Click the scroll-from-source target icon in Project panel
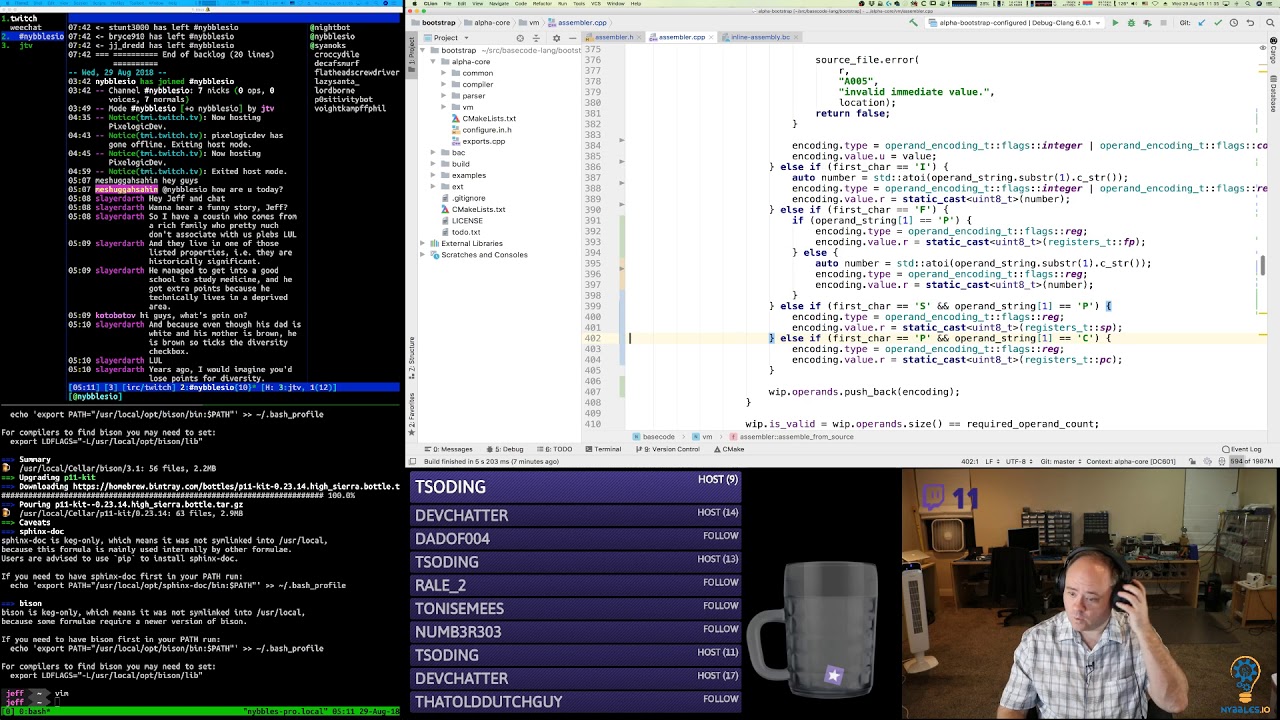Screen dimensions: 1280x720 coord(520,38)
